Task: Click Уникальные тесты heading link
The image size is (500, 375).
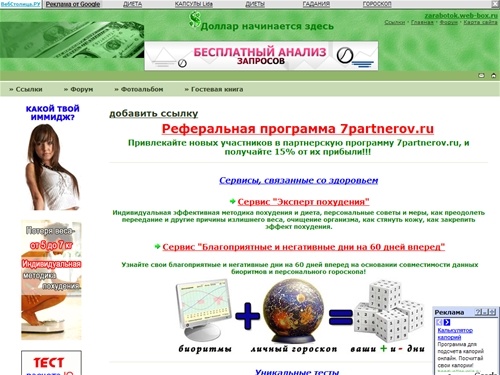Action: coord(297,372)
